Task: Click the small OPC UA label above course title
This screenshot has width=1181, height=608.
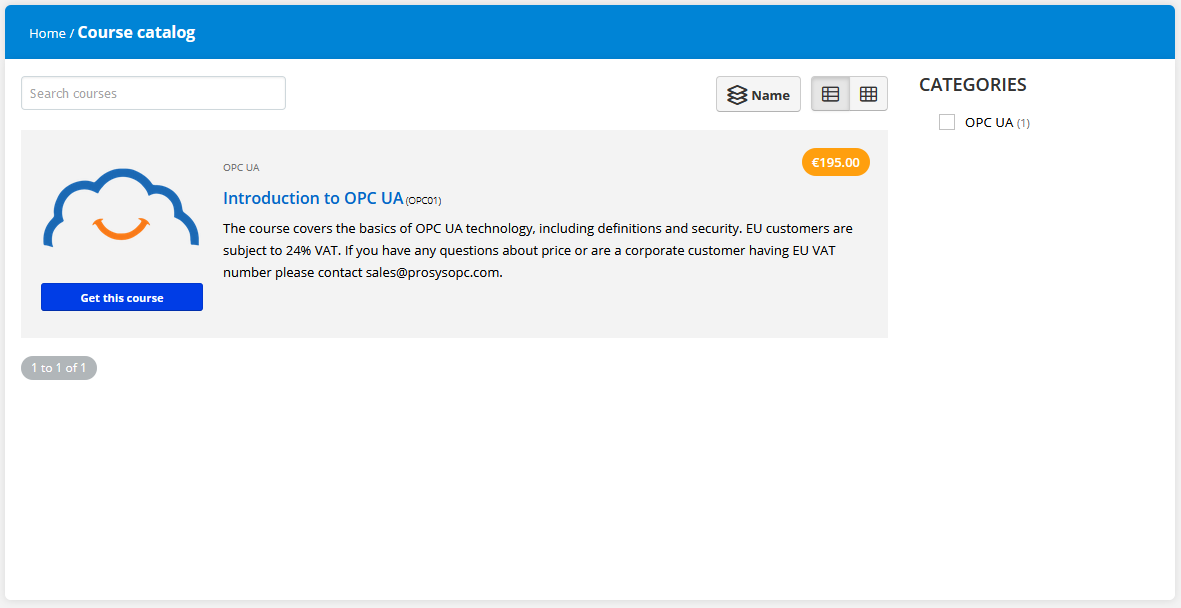Action: click(x=241, y=167)
